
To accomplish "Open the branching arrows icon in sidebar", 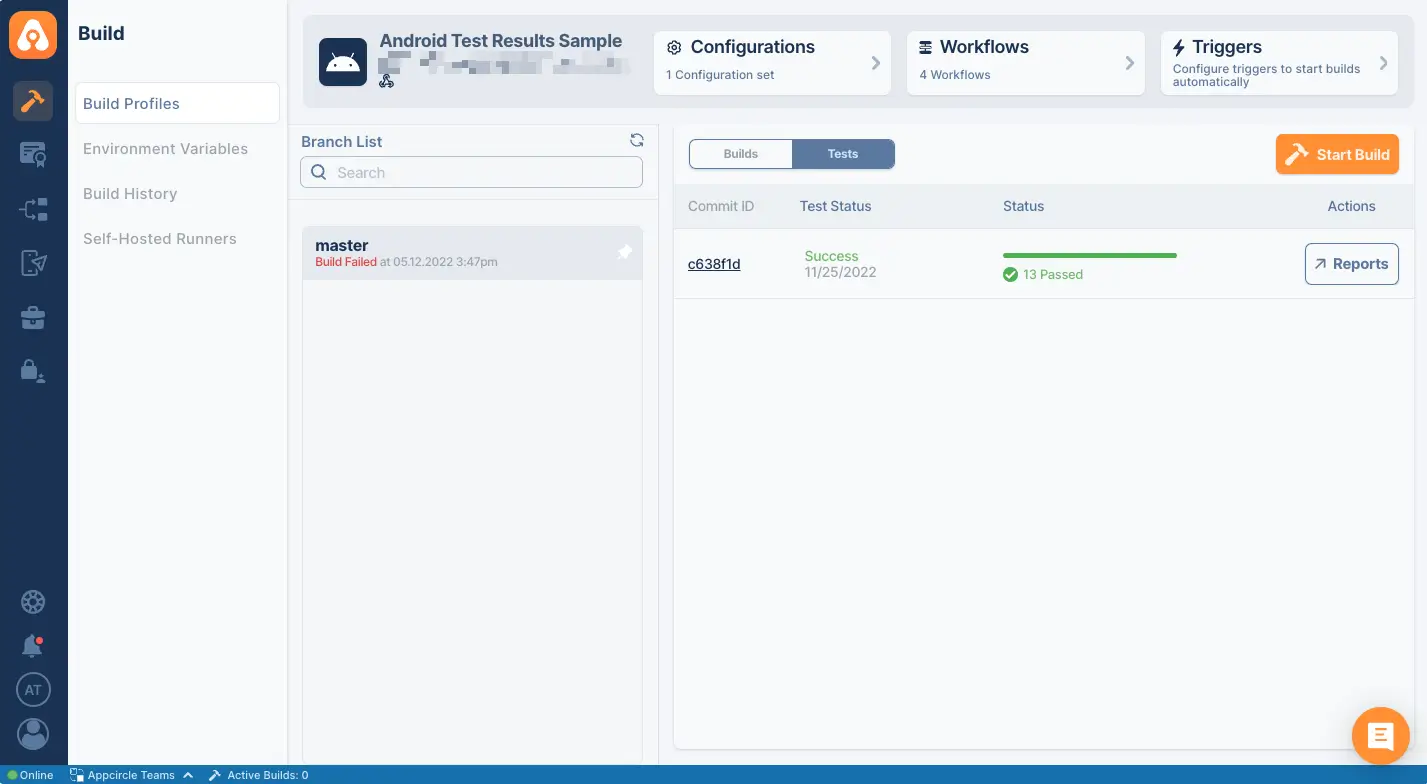I will click(x=33, y=209).
